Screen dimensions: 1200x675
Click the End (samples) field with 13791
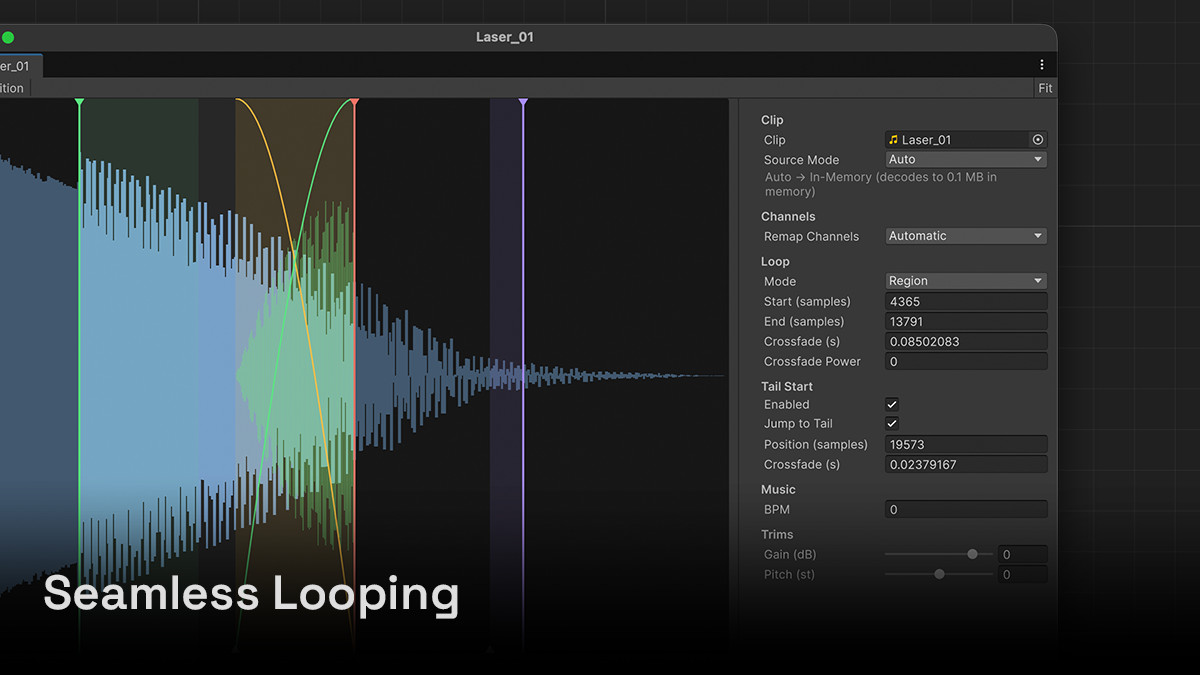click(x=966, y=321)
